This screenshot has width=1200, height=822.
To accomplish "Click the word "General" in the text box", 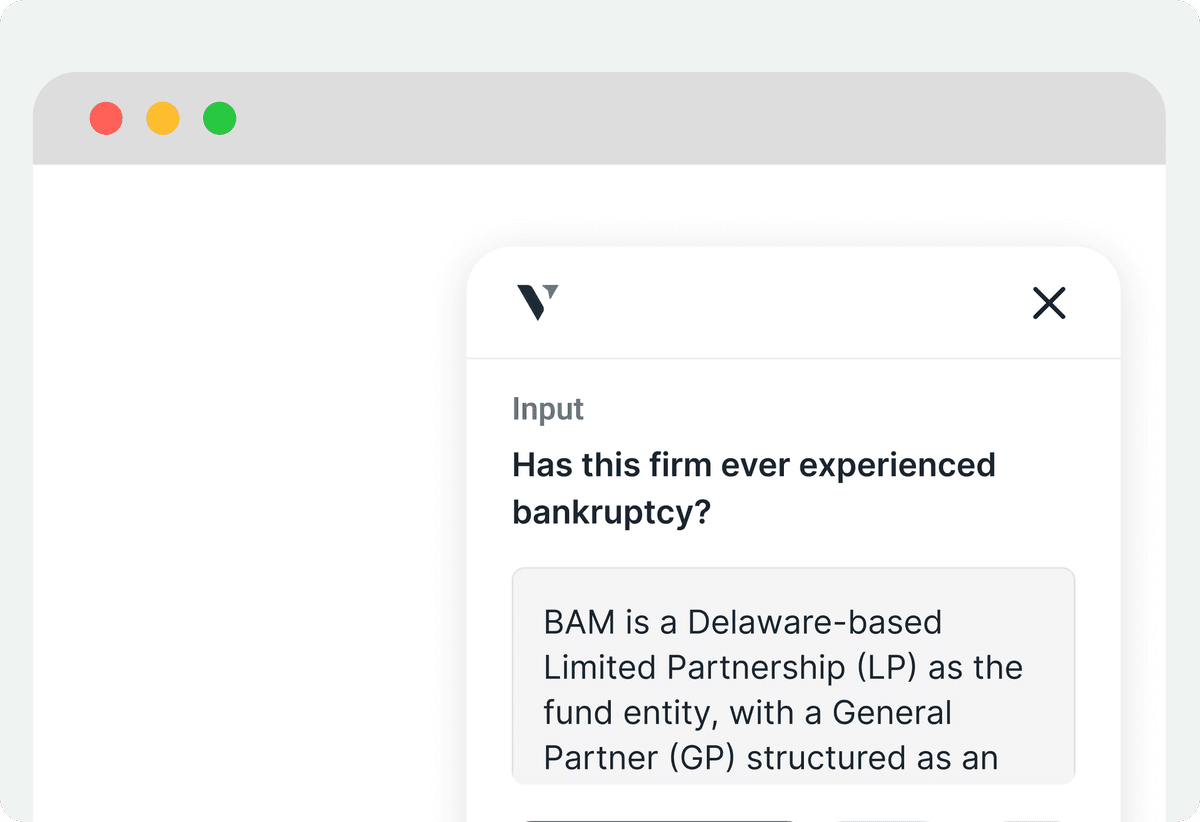I will click(892, 713).
